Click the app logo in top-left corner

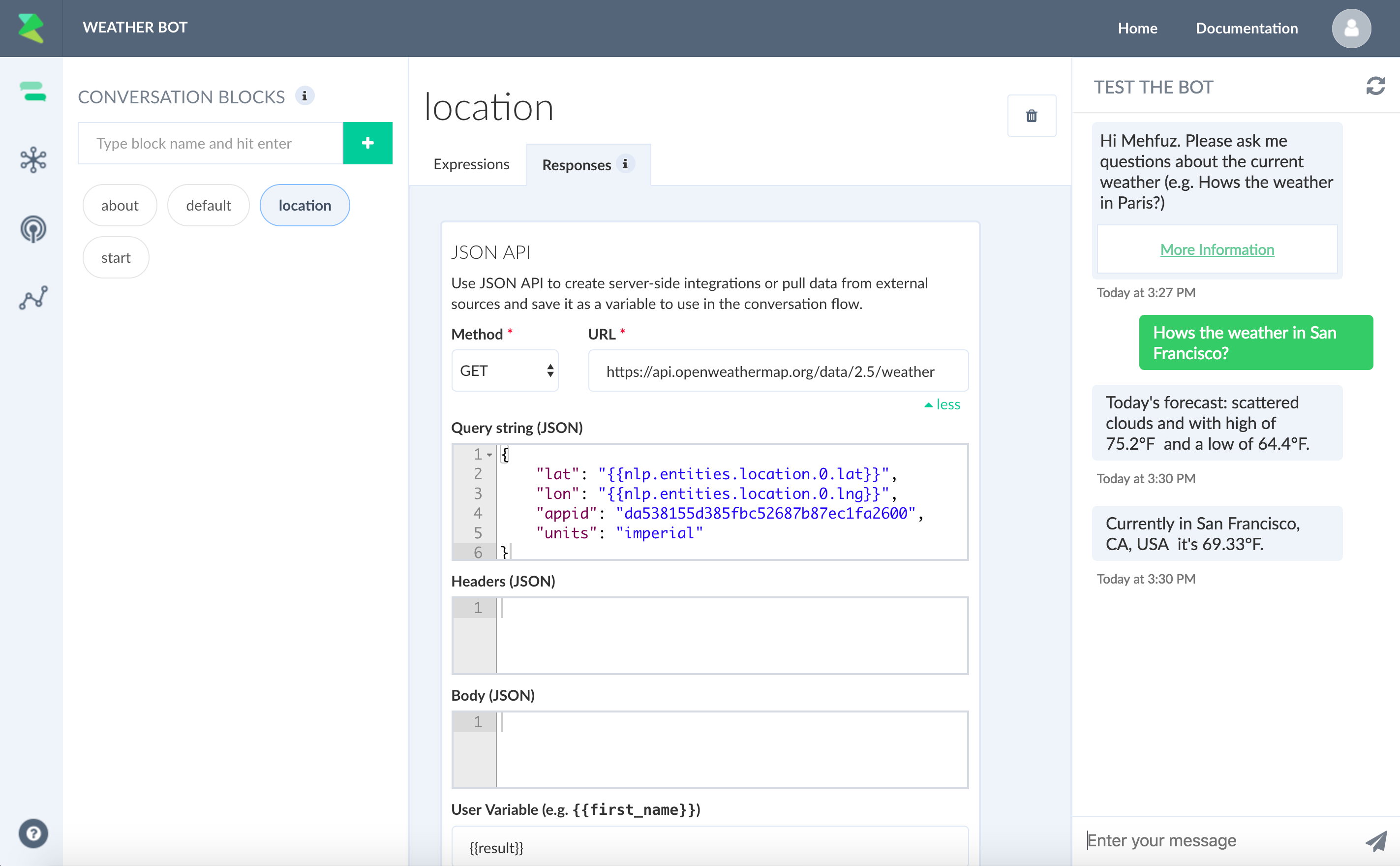31,28
